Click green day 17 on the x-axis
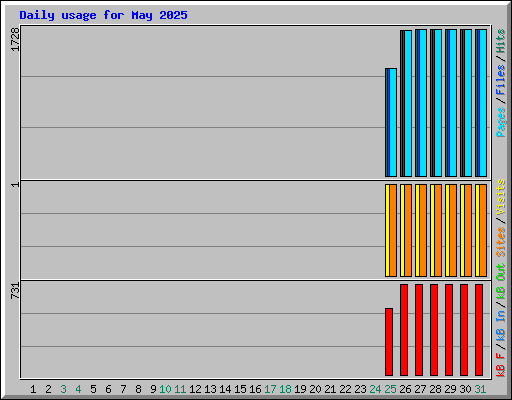512x400 pixels. pyautogui.click(x=270, y=389)
